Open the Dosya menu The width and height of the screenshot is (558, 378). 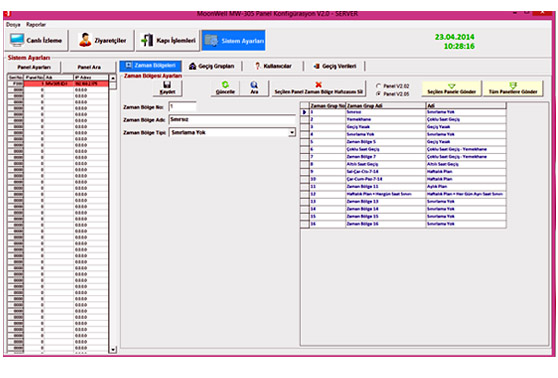coord(13,25)
